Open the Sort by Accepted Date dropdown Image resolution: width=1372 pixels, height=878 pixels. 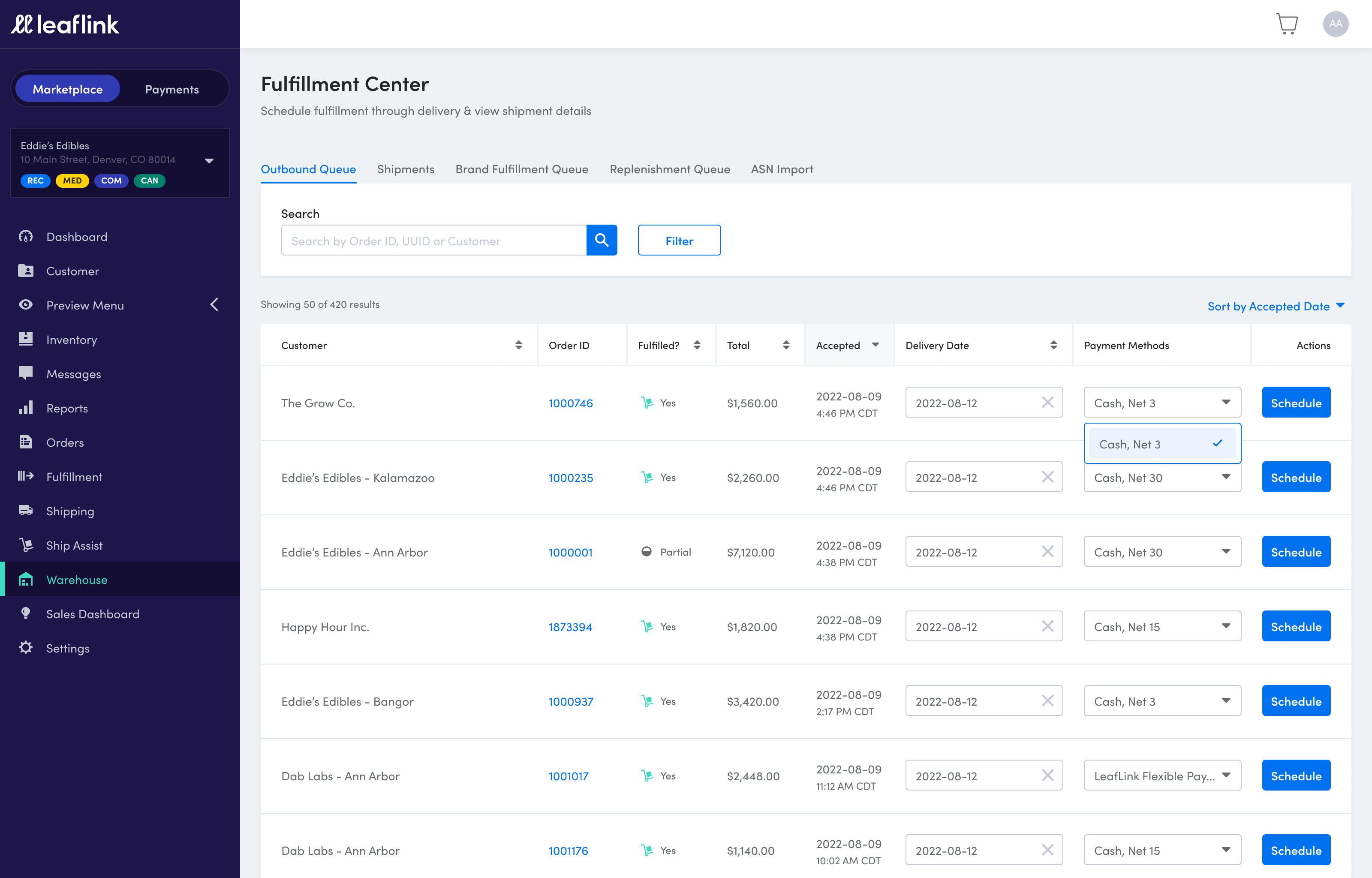(x=1276, y=306)
